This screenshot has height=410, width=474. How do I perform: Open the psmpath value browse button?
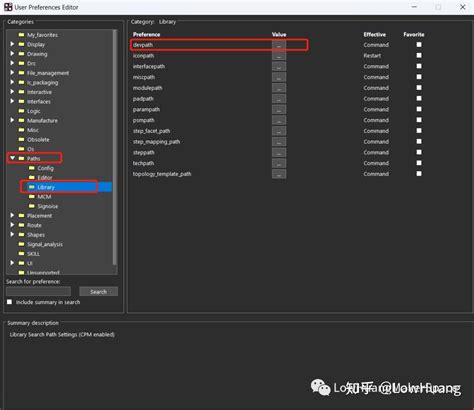[279, 120]
